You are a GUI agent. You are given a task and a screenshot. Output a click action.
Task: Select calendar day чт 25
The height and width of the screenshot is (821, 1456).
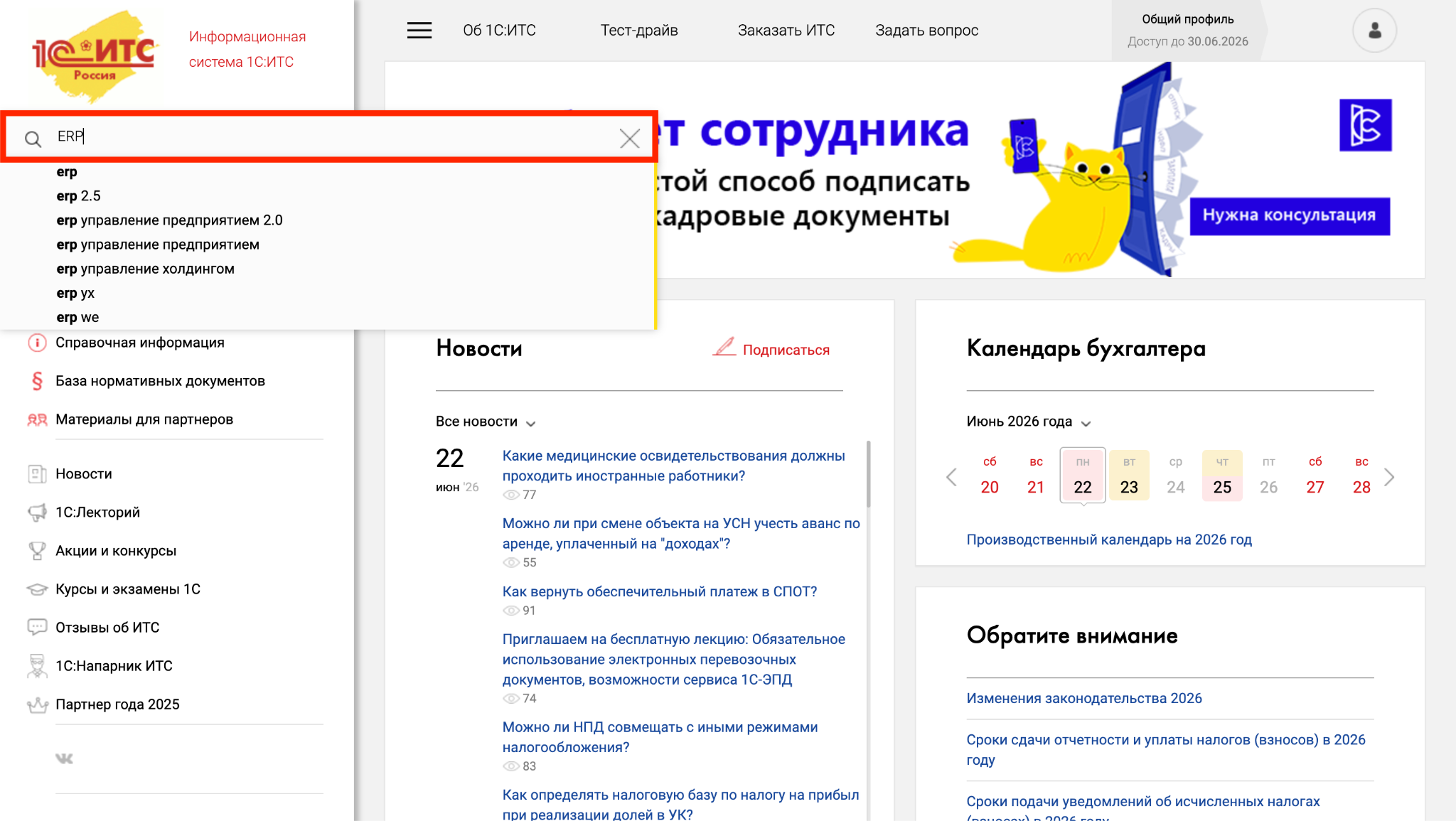click(1222, 475)
